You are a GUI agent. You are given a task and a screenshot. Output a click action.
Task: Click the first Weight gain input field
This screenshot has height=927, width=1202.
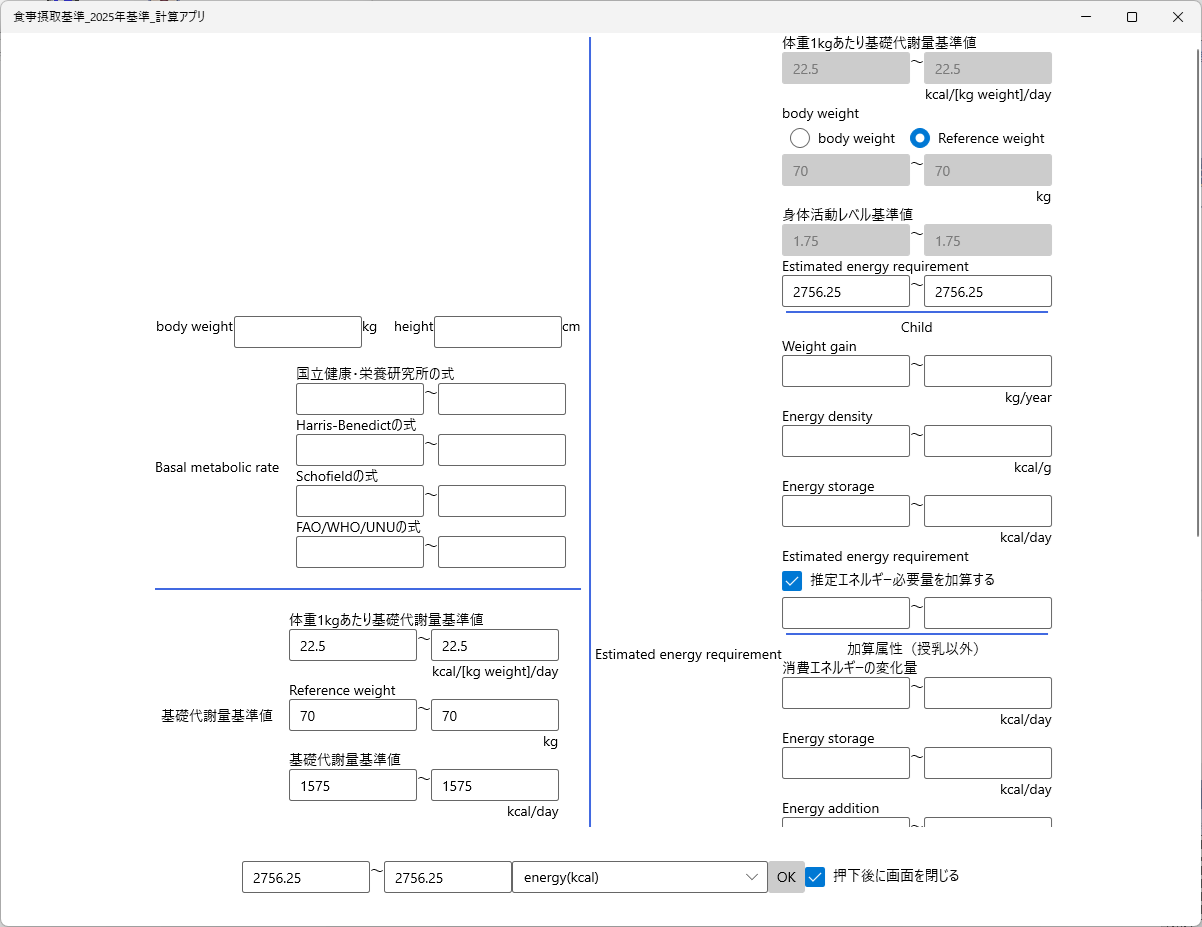pos(846,371)
